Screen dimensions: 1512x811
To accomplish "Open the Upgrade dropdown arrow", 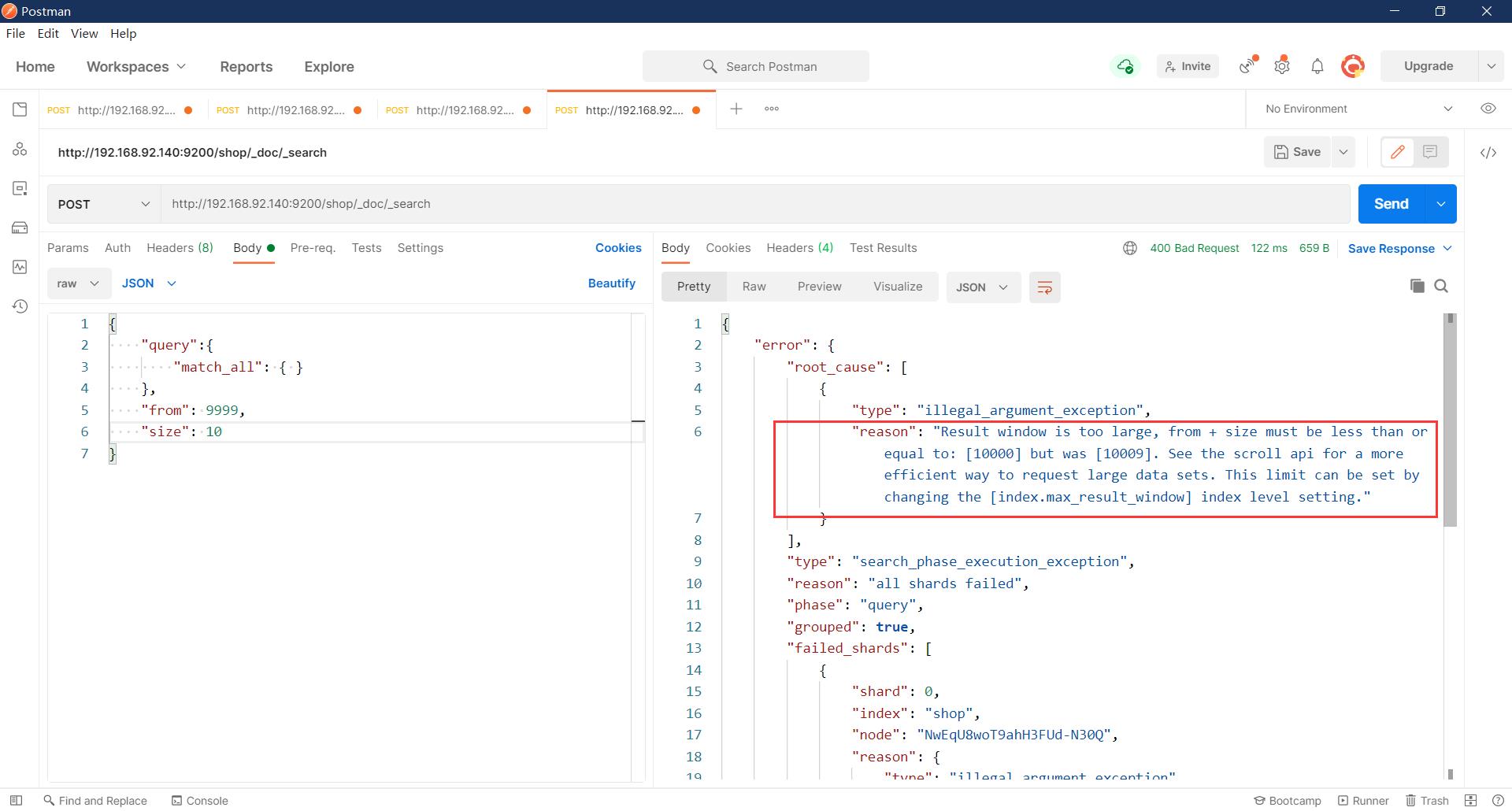I will point(1491,66).
